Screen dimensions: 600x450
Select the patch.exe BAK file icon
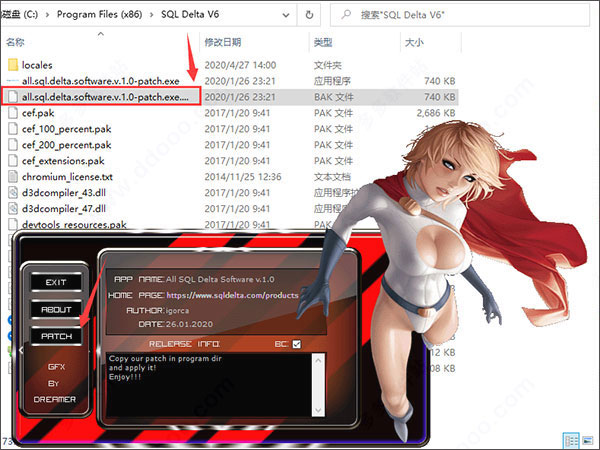click(13, 97)
